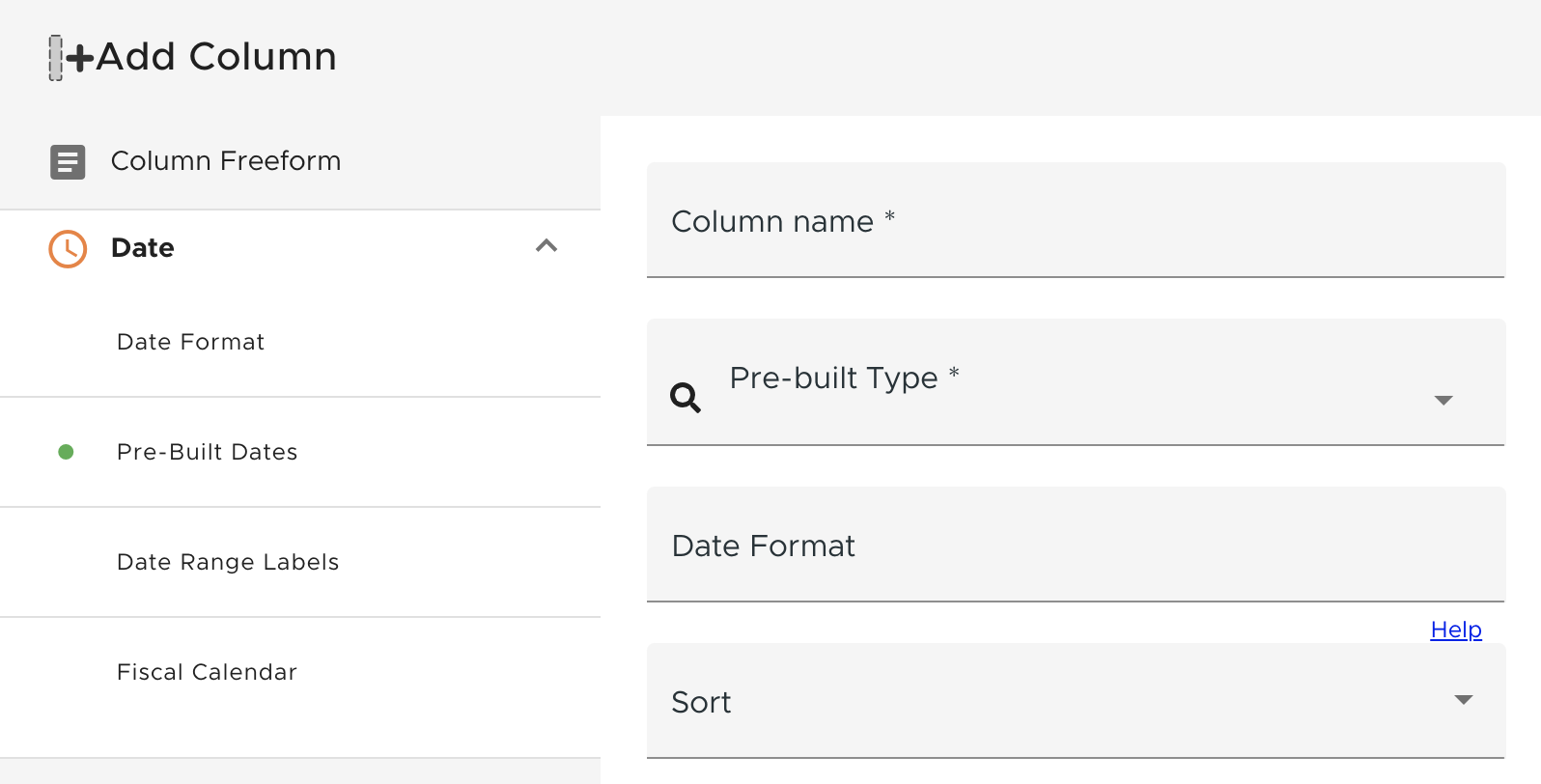Select Pre-Built Dates in sidebar
The image size is (1541, 784).
207,452
